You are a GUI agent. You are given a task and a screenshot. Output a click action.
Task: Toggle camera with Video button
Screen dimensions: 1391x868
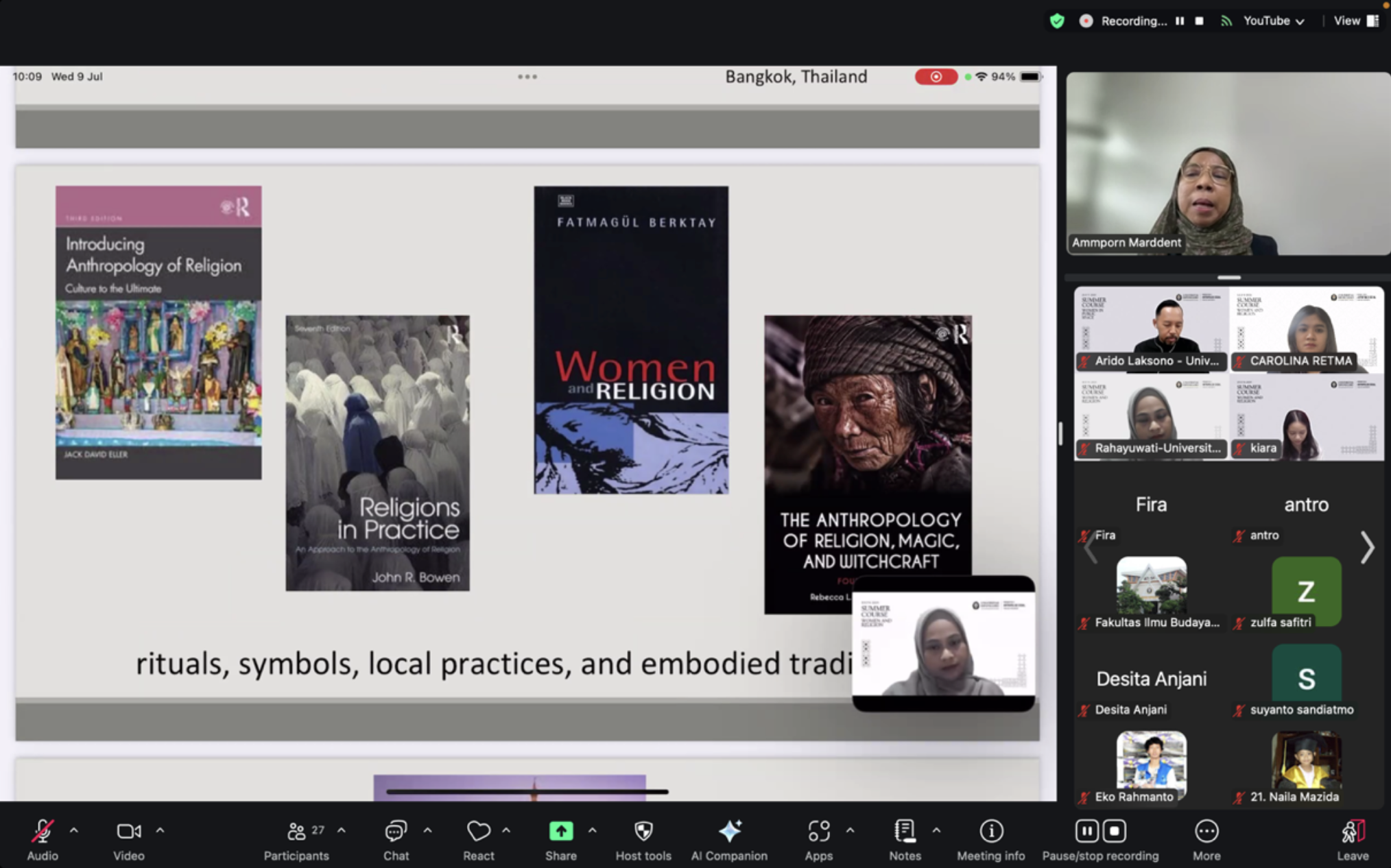point(128,832)
